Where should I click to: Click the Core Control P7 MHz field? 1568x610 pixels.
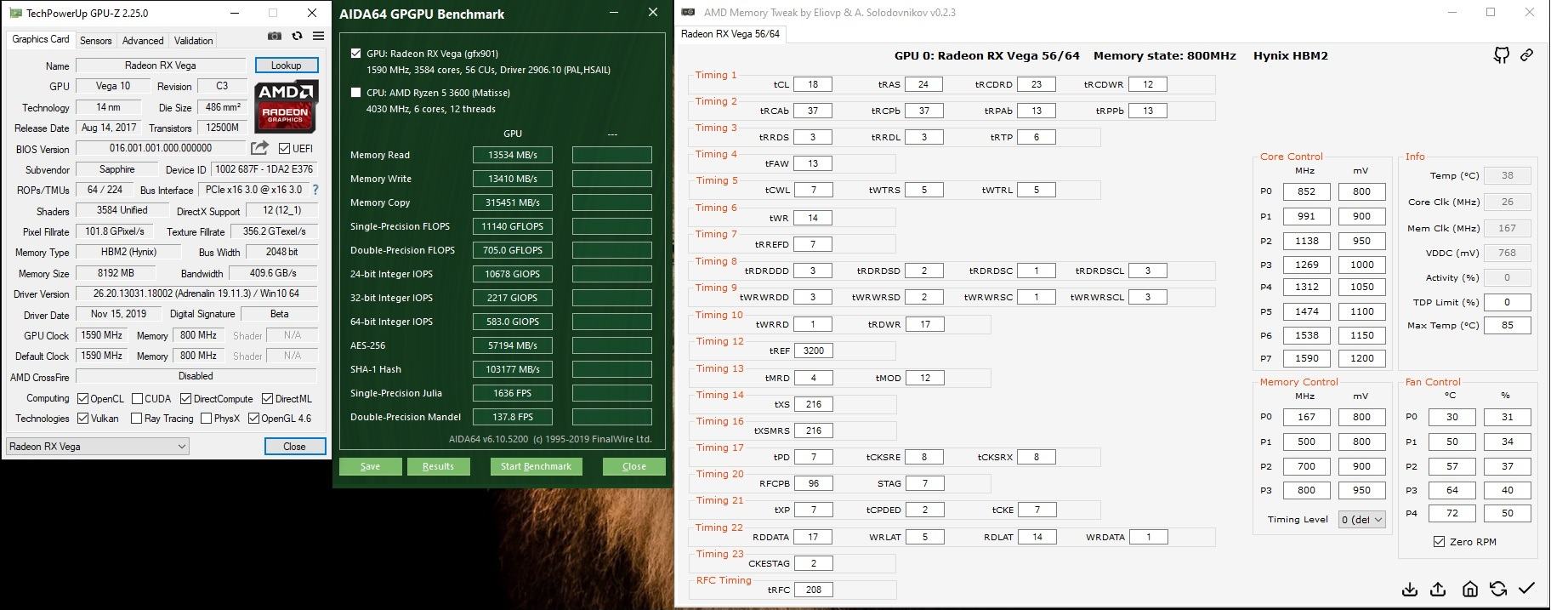(1306, 358)
